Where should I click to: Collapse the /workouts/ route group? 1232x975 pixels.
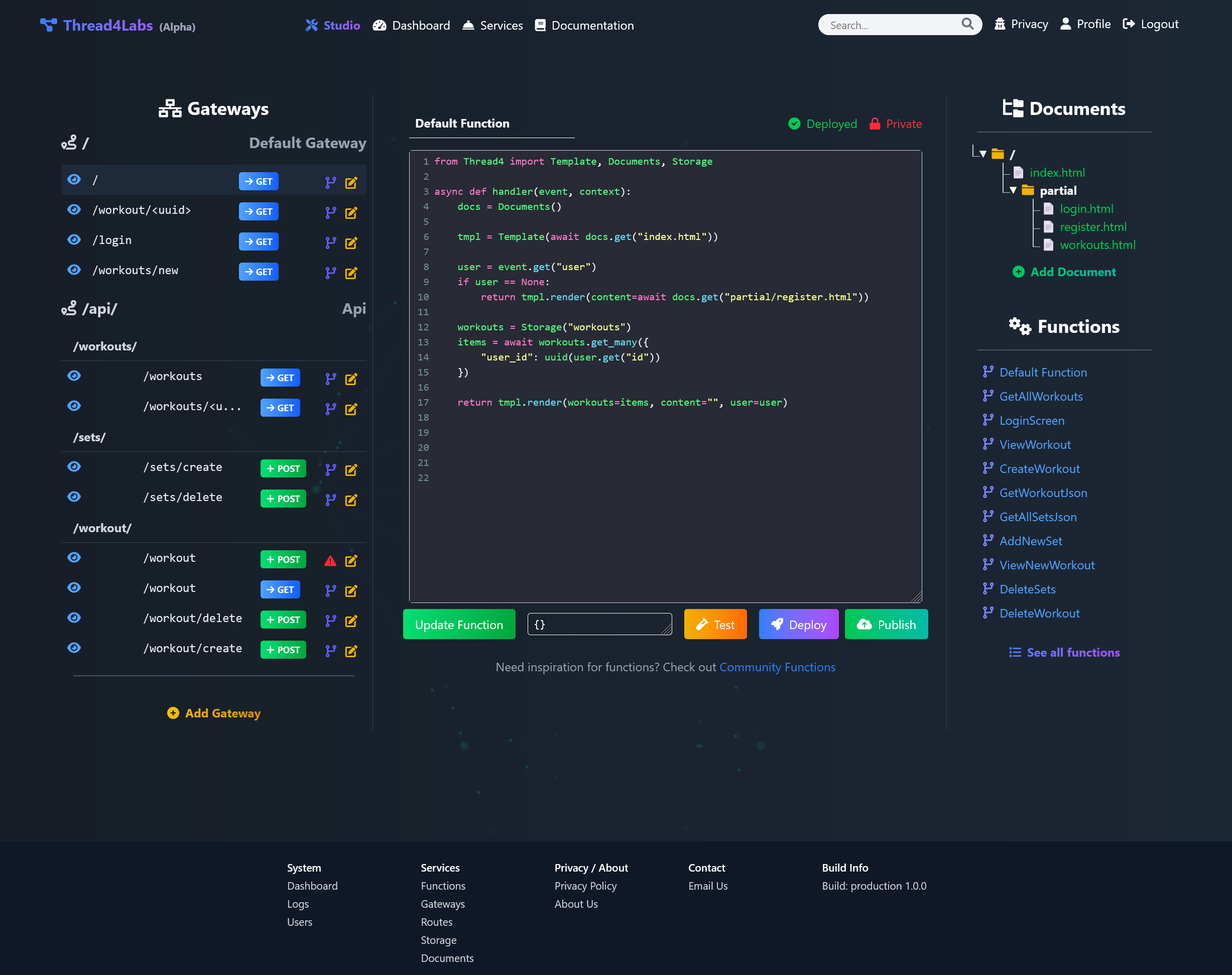coord(105,346)
